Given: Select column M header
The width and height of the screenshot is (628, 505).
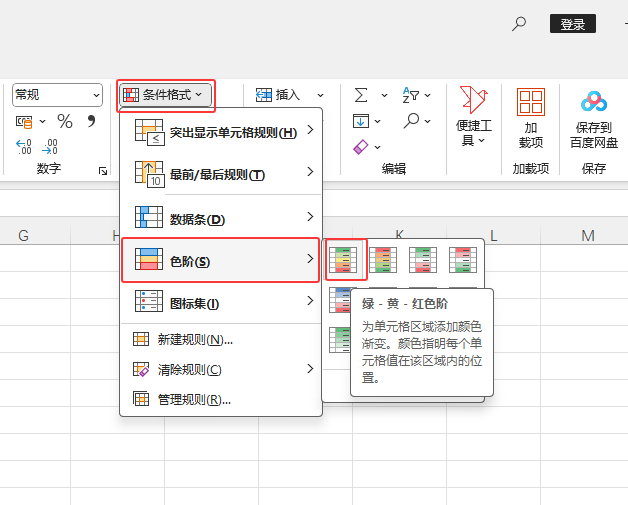Looking at the screenshot, I should 588,236.
